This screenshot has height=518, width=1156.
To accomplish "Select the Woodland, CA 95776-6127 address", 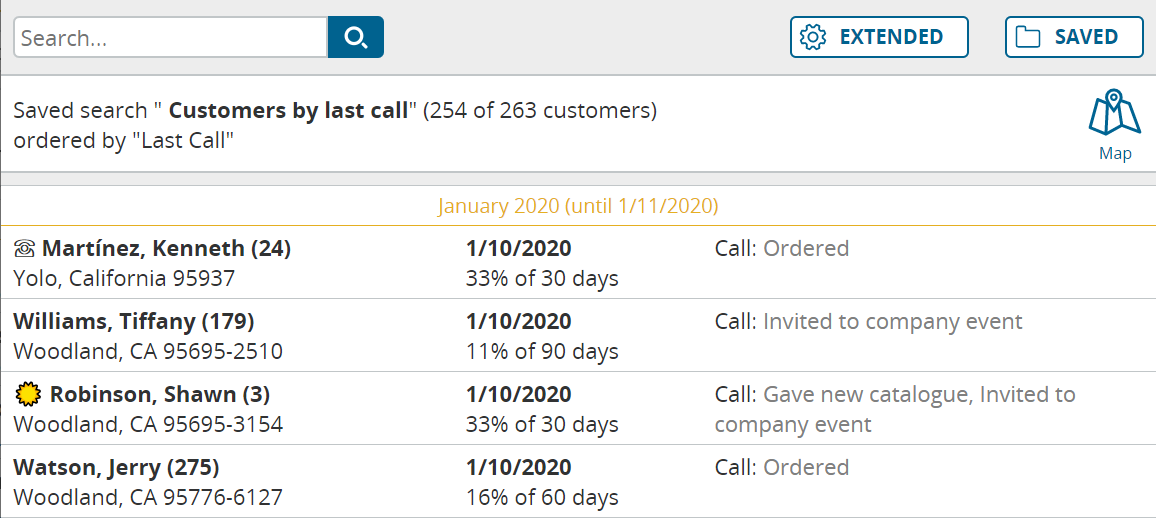I will pyautogui.click(x=148, y=497).
